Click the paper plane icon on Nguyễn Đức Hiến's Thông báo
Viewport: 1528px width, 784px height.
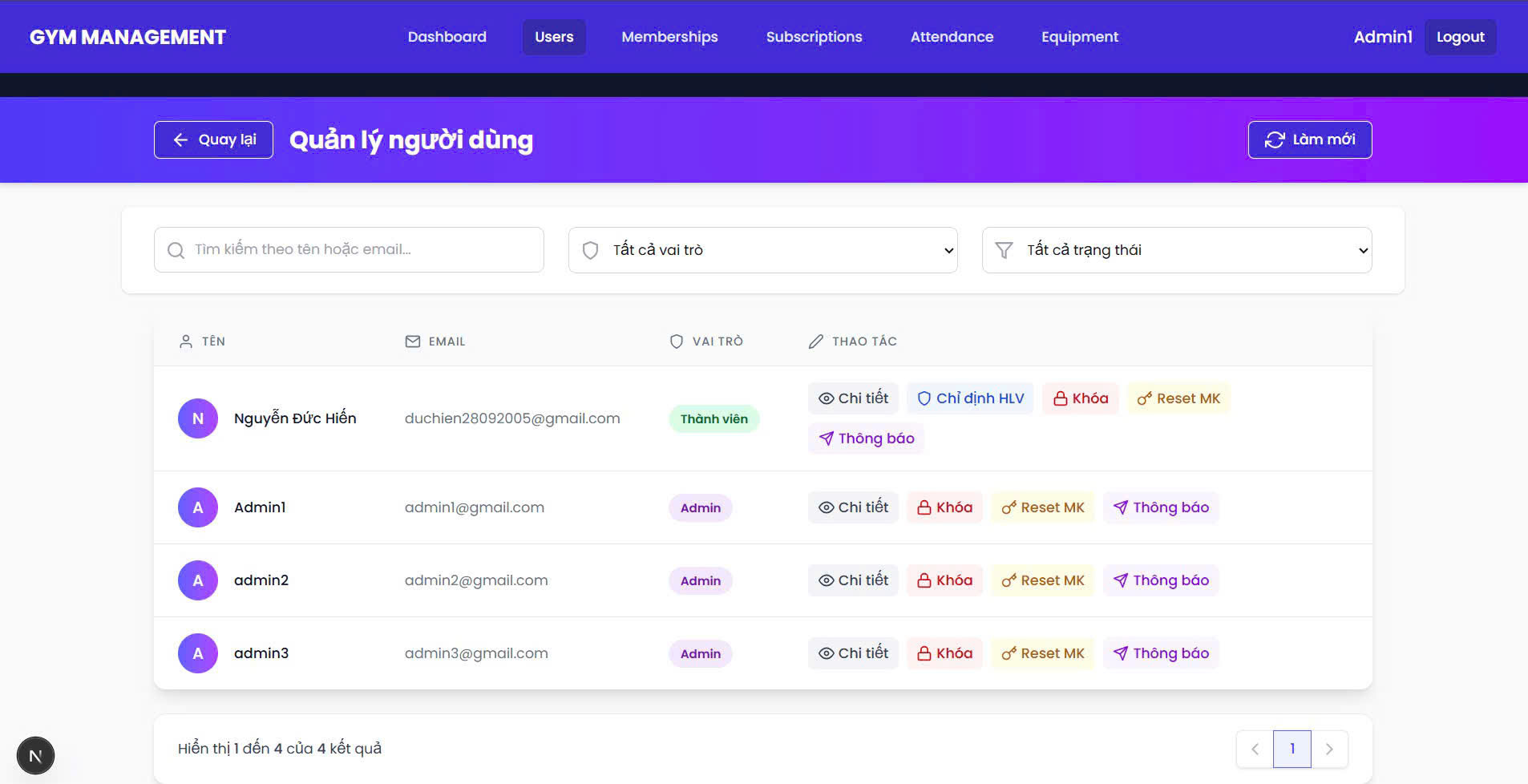pos(826,438)
